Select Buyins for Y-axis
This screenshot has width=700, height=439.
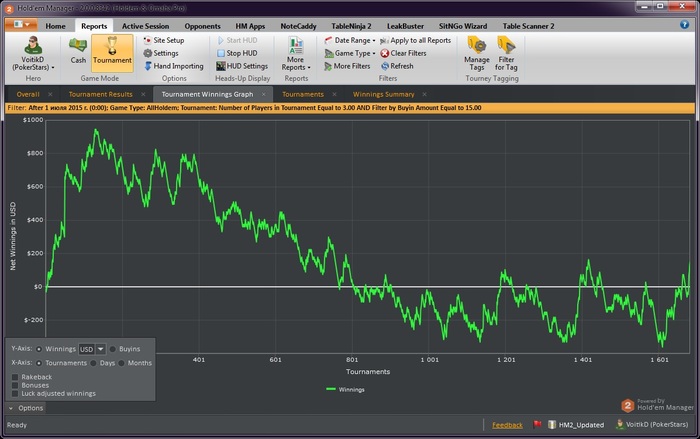[x=112, y=349]
